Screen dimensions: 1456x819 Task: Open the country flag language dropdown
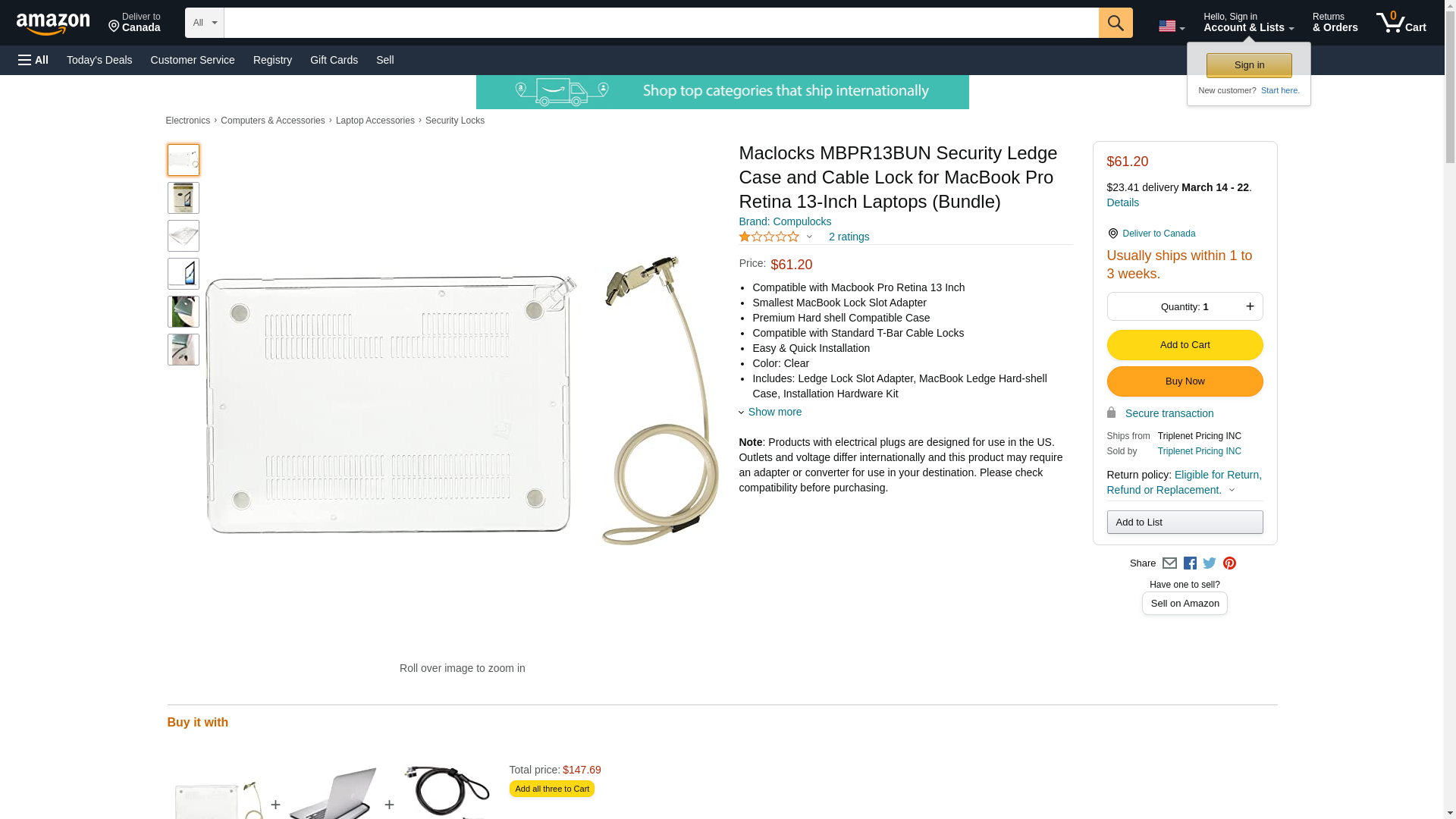pyautogui.click(x=1171, y=26)
